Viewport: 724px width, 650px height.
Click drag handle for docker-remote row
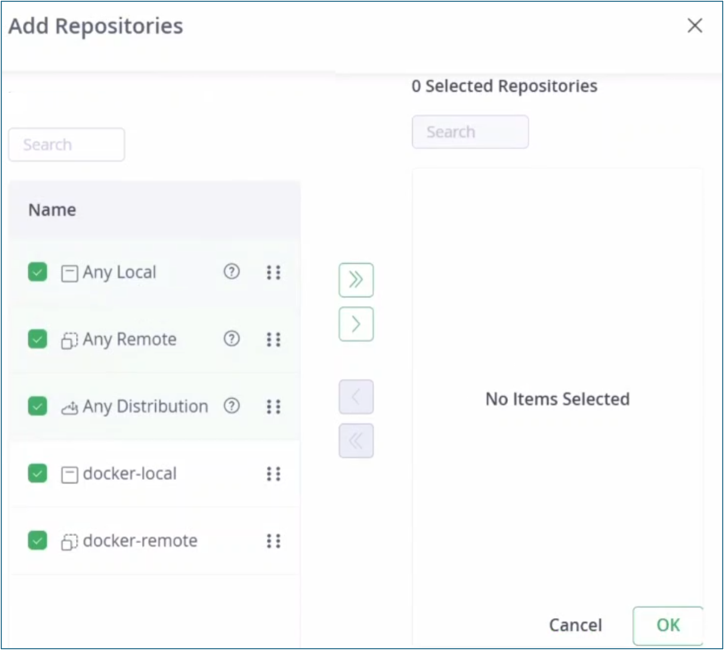[273, 540]
